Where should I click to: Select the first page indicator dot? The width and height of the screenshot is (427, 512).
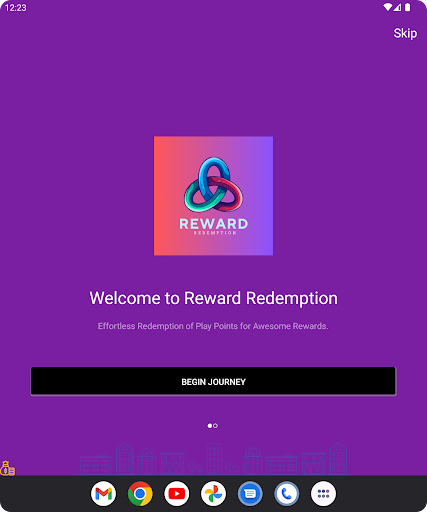click(210, 426)
